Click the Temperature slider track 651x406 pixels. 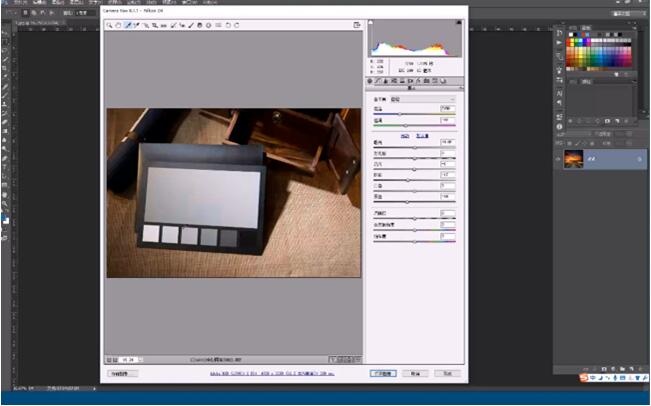(412, 115)
